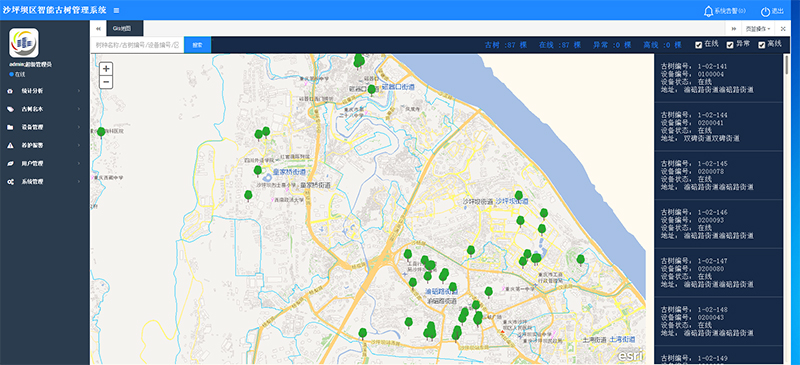Click the 养护报警 warning triangle icon
This screenshot has width=800, height=365.
click(10, 145)
